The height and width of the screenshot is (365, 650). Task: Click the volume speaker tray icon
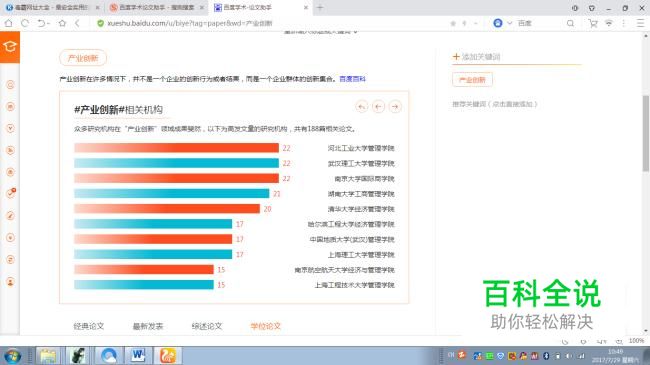569,356
